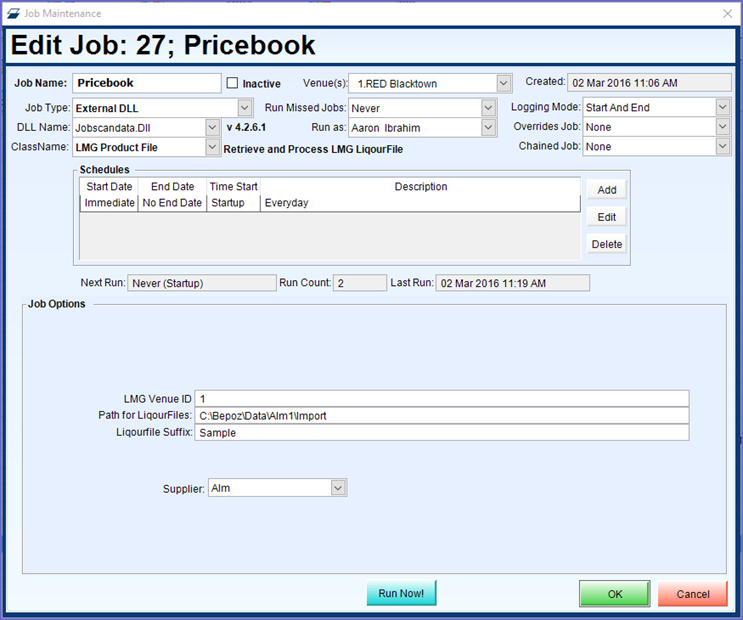The image size is (743, 620).
Task: Click the Edit schedule button
Action: click(x=606, y=217)
